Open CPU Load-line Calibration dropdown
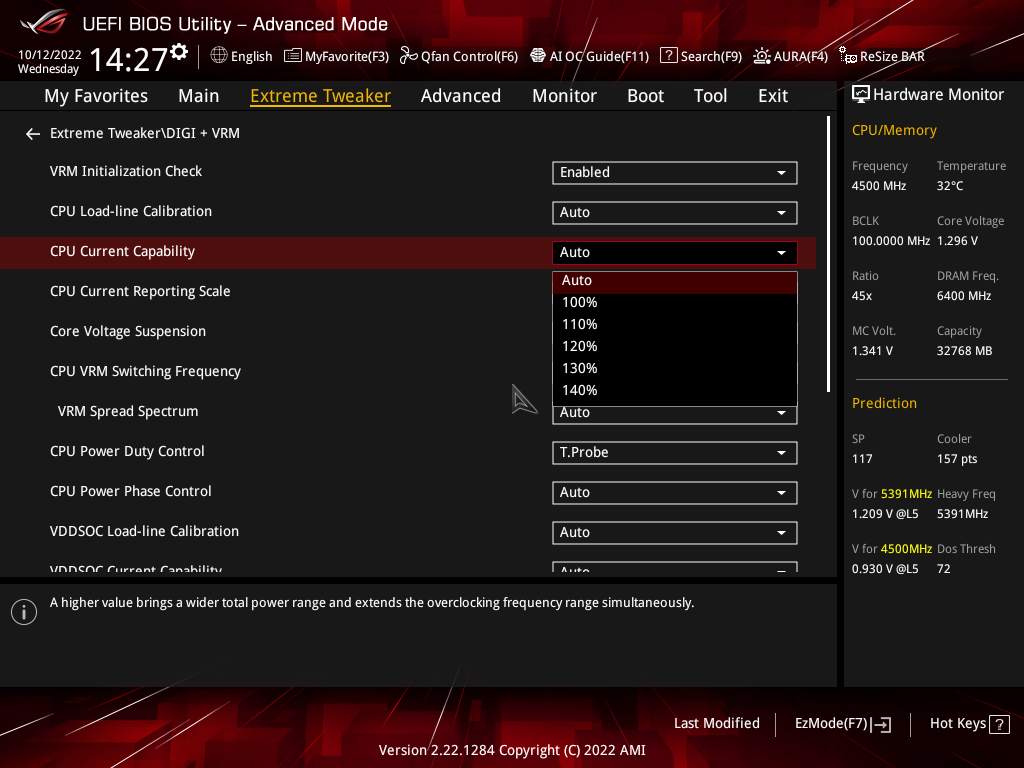 pos(675,212)
